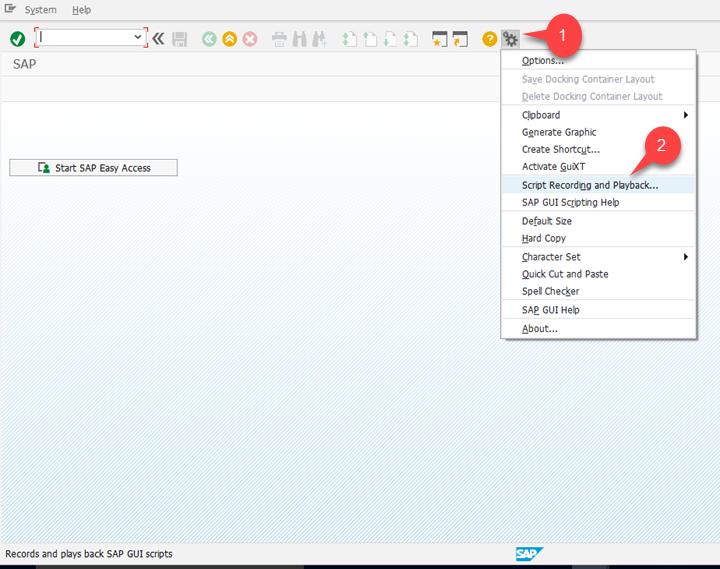The height and width of the screenshot is (569, 720).
Task: Go to Previous Page icon
Action: pyautogui.click(x=370, y=39)
